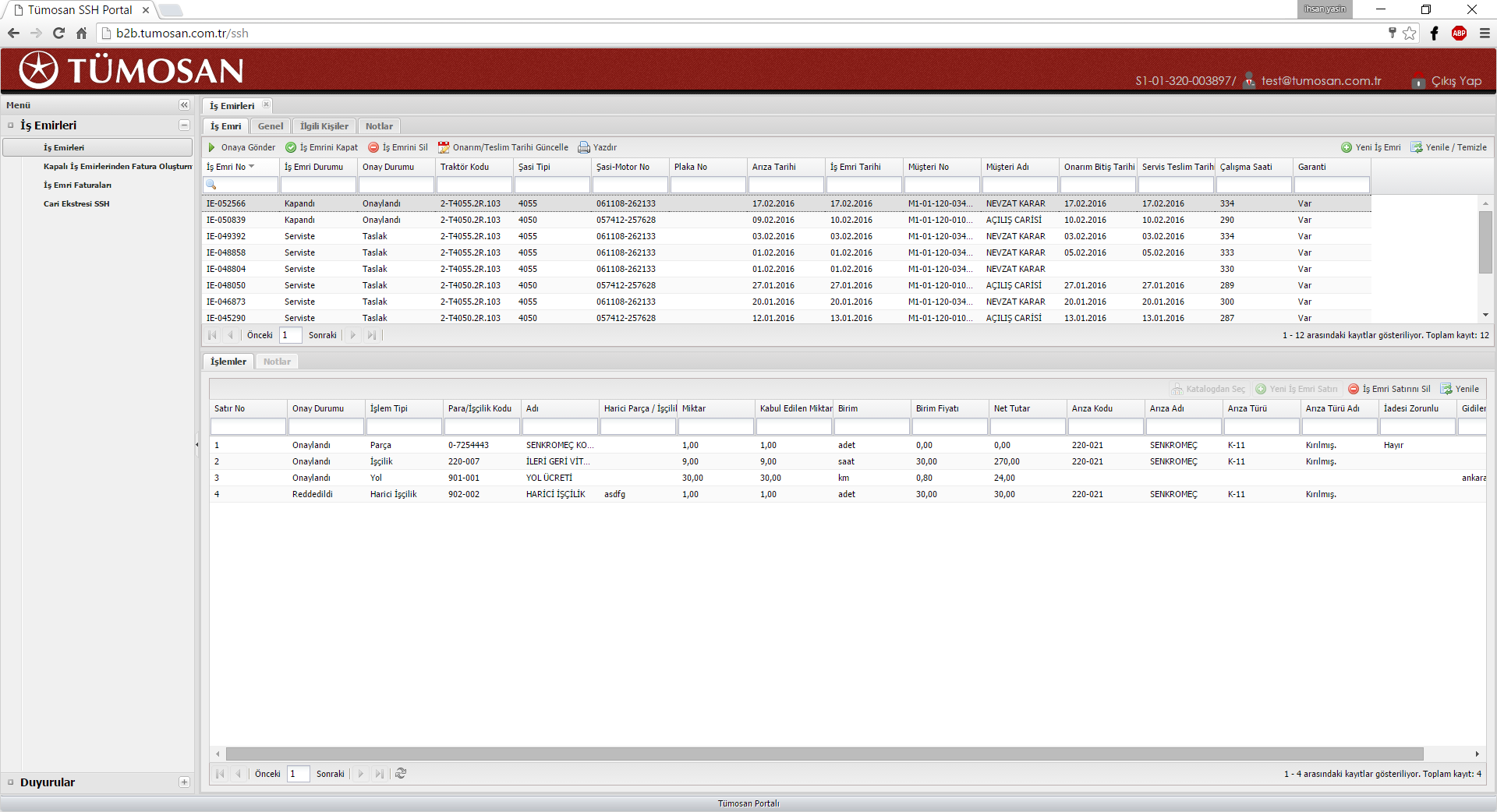Open Chrome hamburger menu
This screenshot has width=1497, height=812.
pyautogui.click(x=1485, y=33)
